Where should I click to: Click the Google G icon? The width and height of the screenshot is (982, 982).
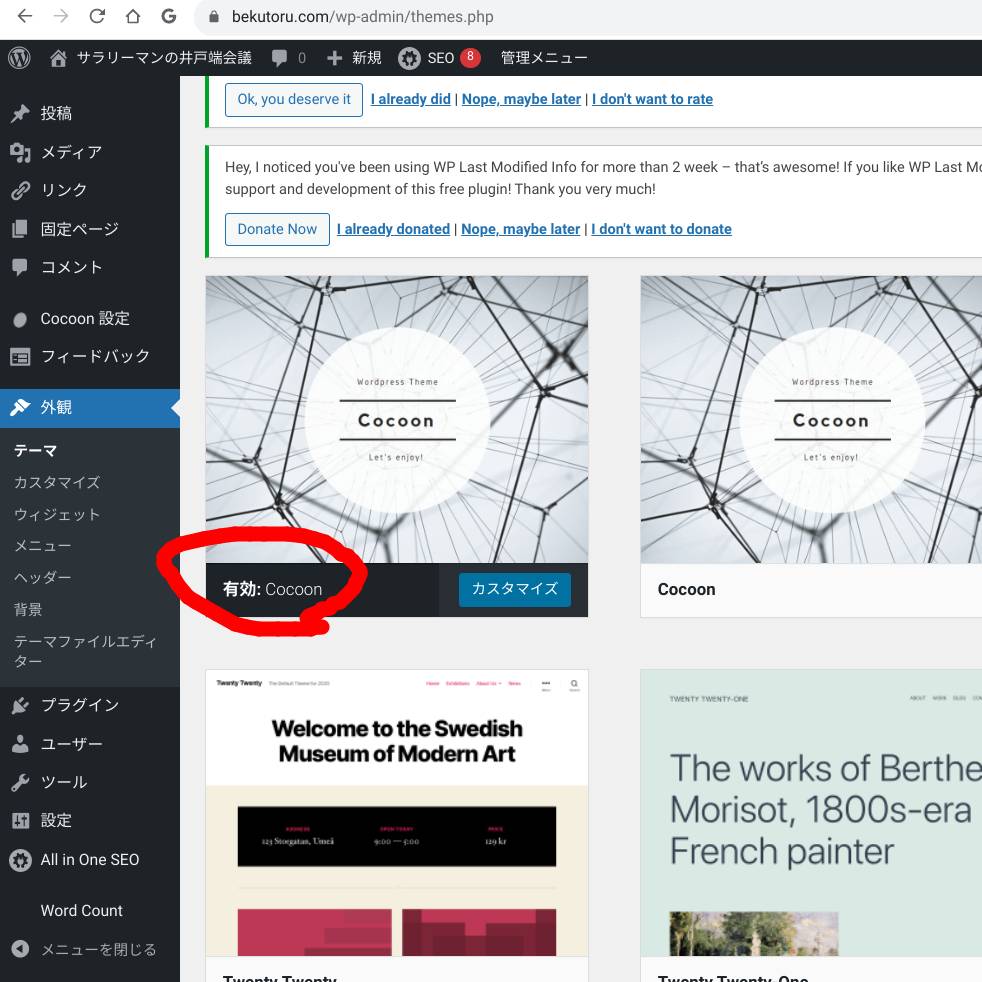tap(168, 16)
